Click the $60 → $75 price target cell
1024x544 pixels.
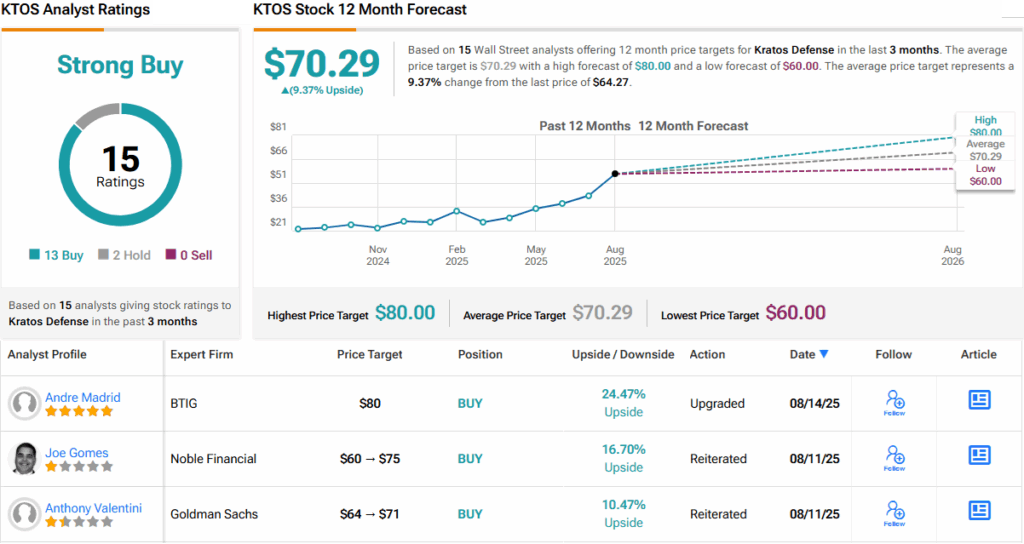(370, 458)
